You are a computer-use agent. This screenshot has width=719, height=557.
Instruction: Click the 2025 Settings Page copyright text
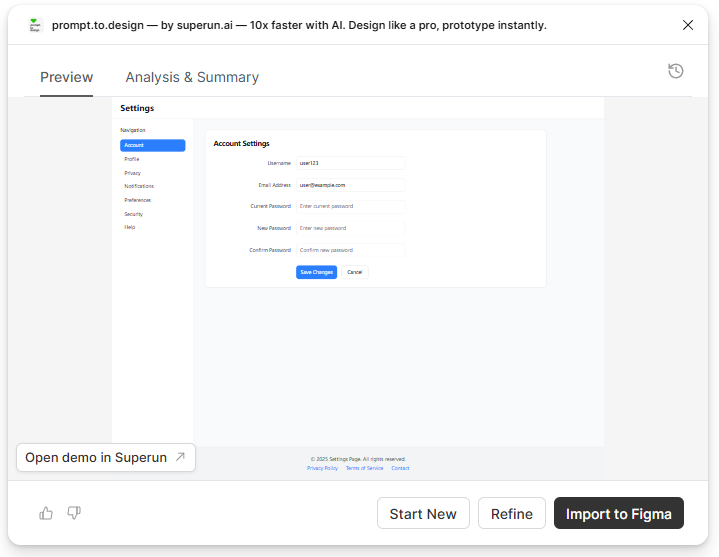[x=358, y=459]
